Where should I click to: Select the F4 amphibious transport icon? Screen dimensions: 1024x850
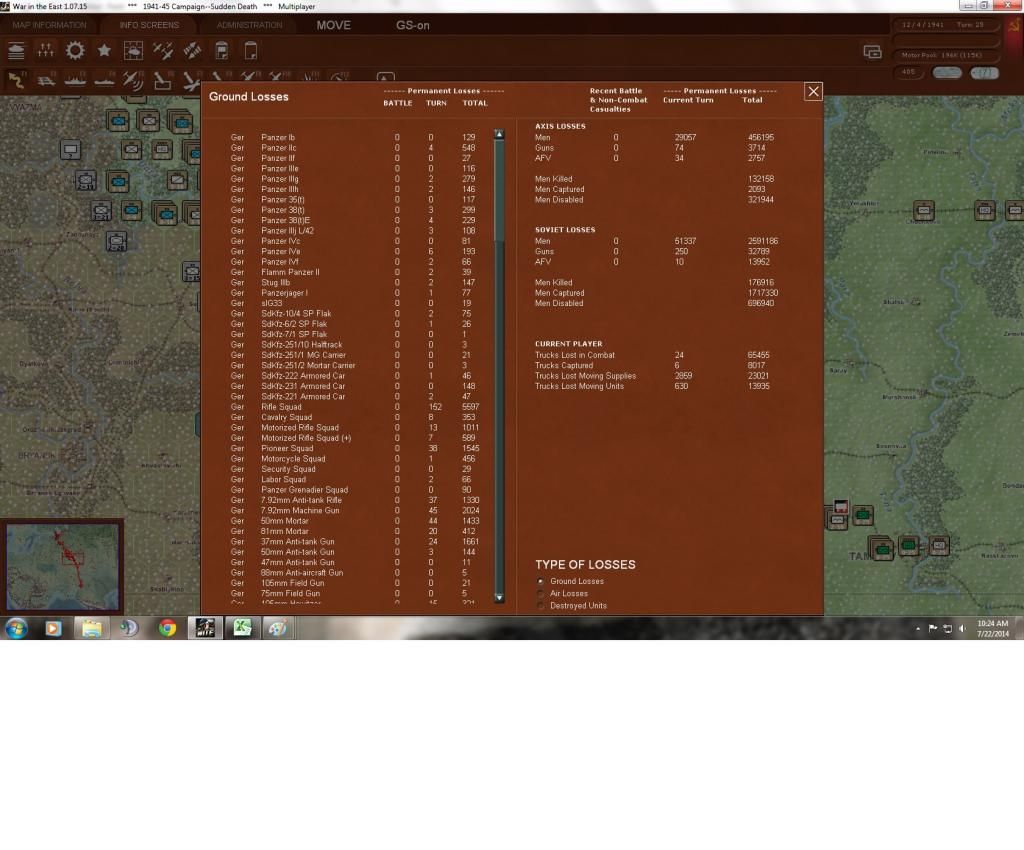(x=104, y=80)
